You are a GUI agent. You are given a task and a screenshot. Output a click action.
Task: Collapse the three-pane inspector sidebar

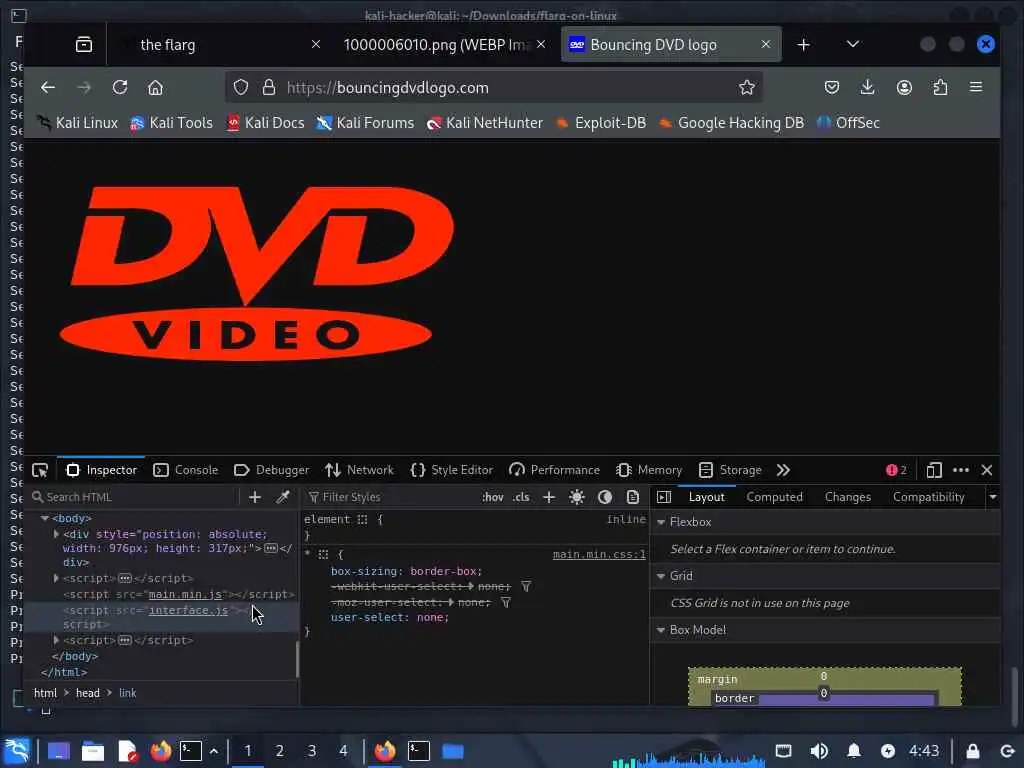(664, 497)
